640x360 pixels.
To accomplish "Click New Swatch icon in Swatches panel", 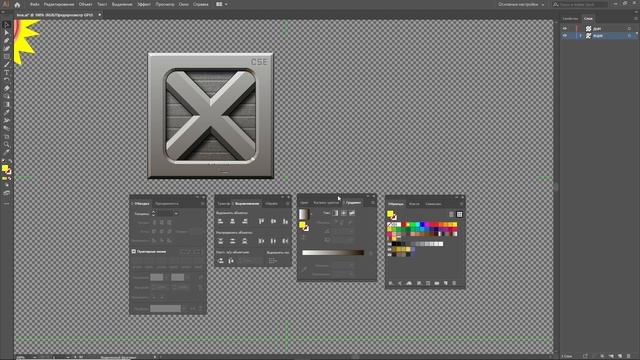I will point(445,283).
